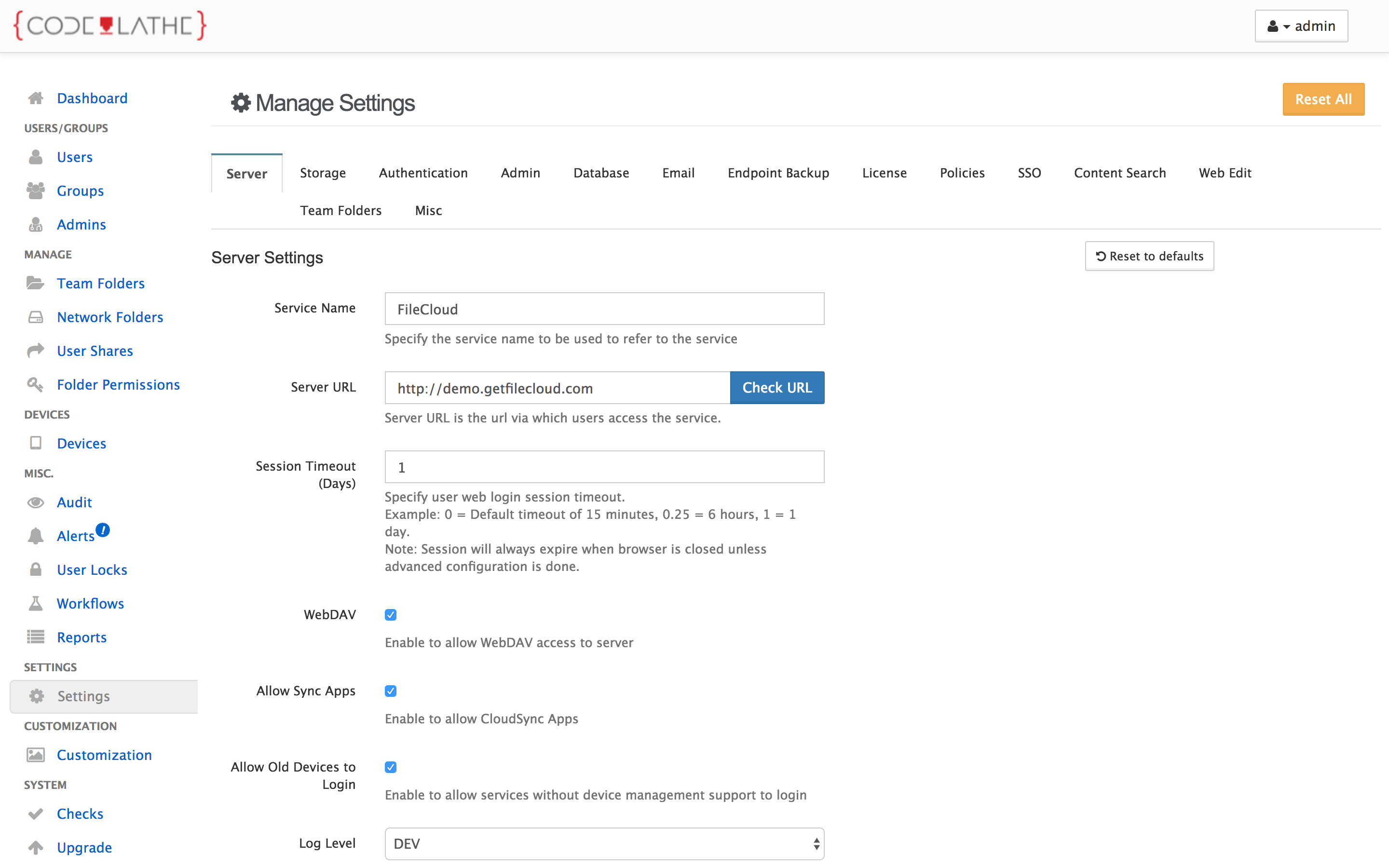Click the Audit eye icon
The image size is (1389, 868).
[36, 502]
